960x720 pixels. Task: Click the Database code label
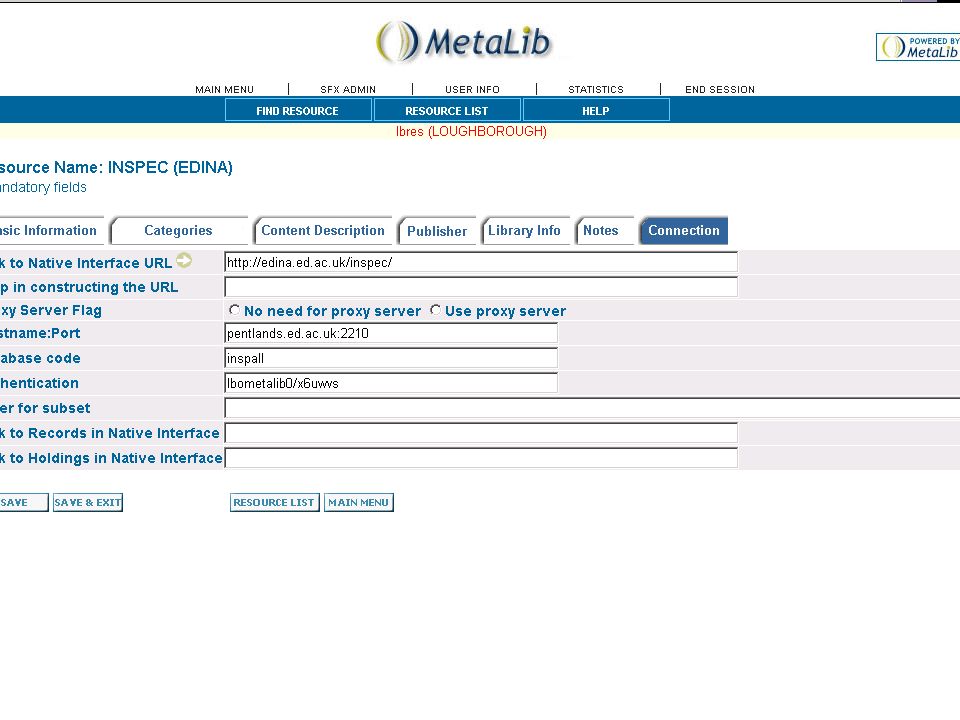[x=40, y=358]
